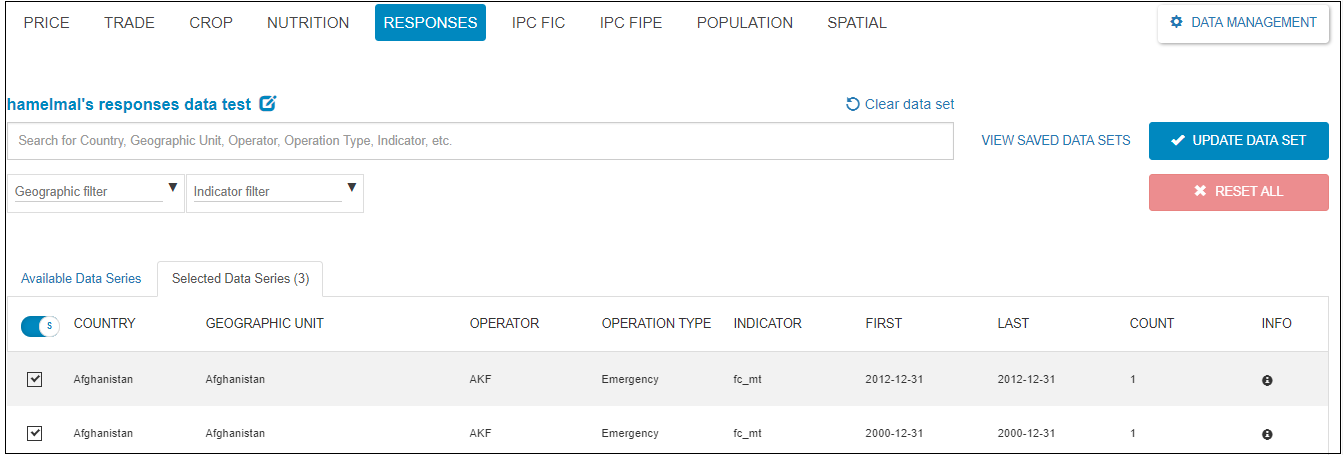Open the PRICE section
The width and height of the screenshot is (1343, 455).
pos(46,23)
